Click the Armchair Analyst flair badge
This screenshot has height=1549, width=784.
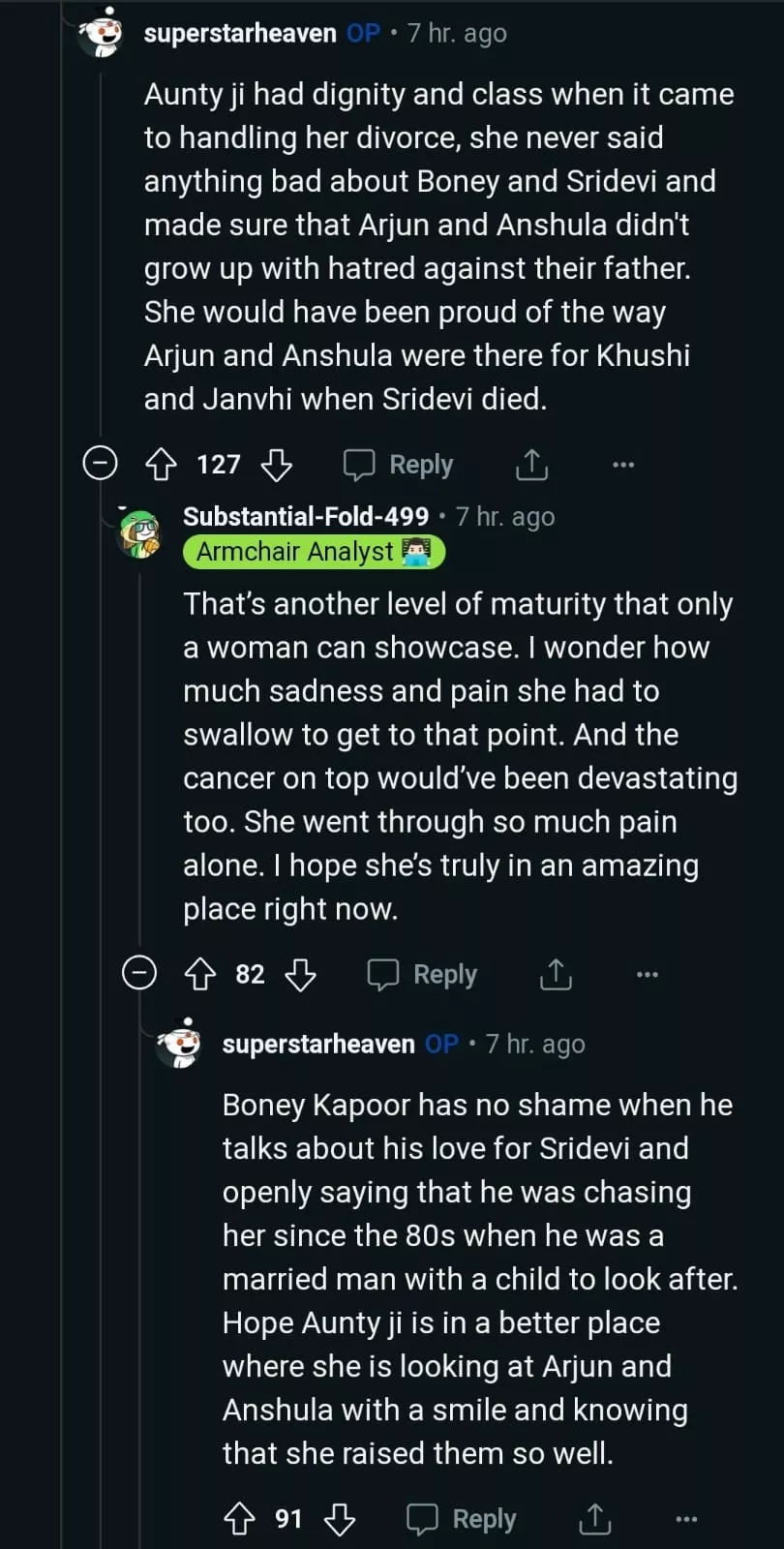click(313, 552)
